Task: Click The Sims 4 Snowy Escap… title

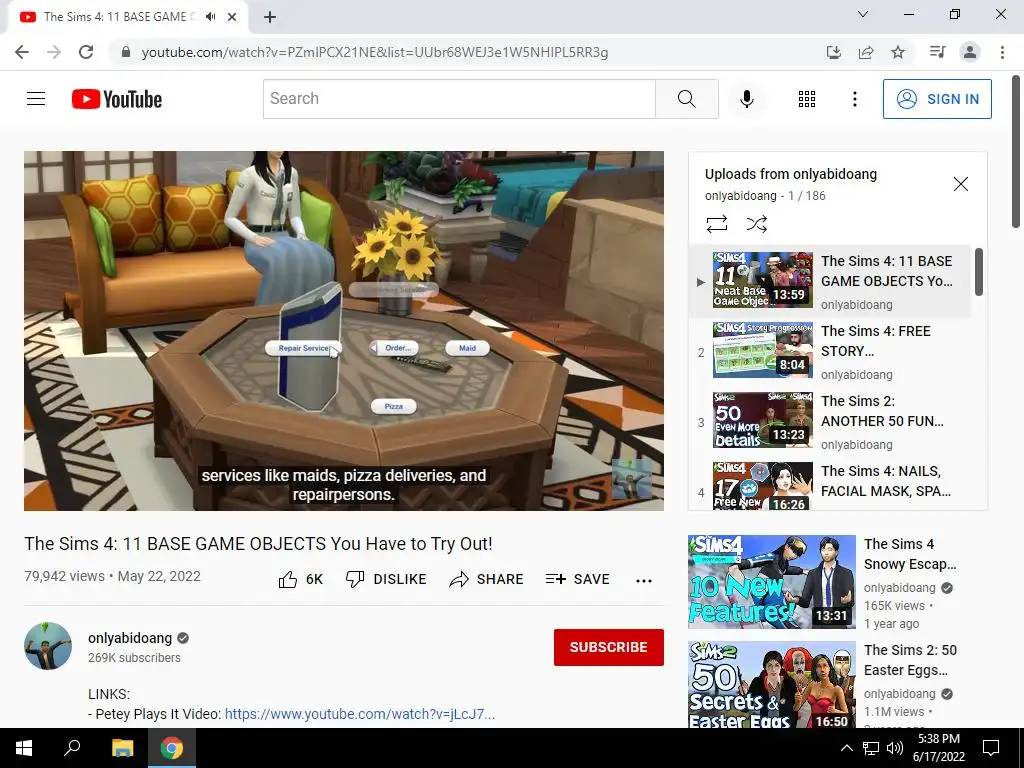Action: 910,554
